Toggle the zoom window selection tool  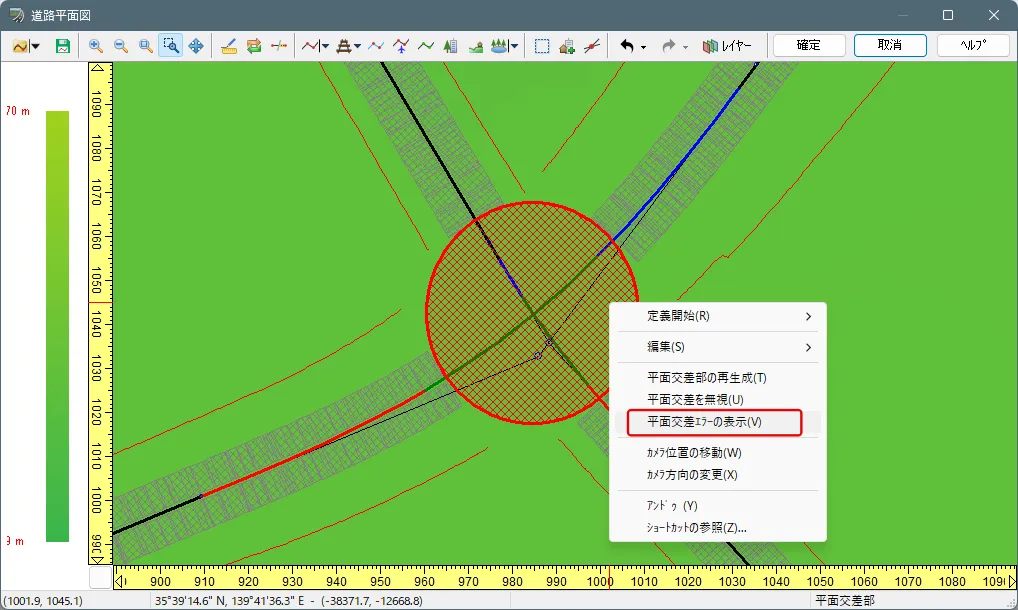click(170, 46)
